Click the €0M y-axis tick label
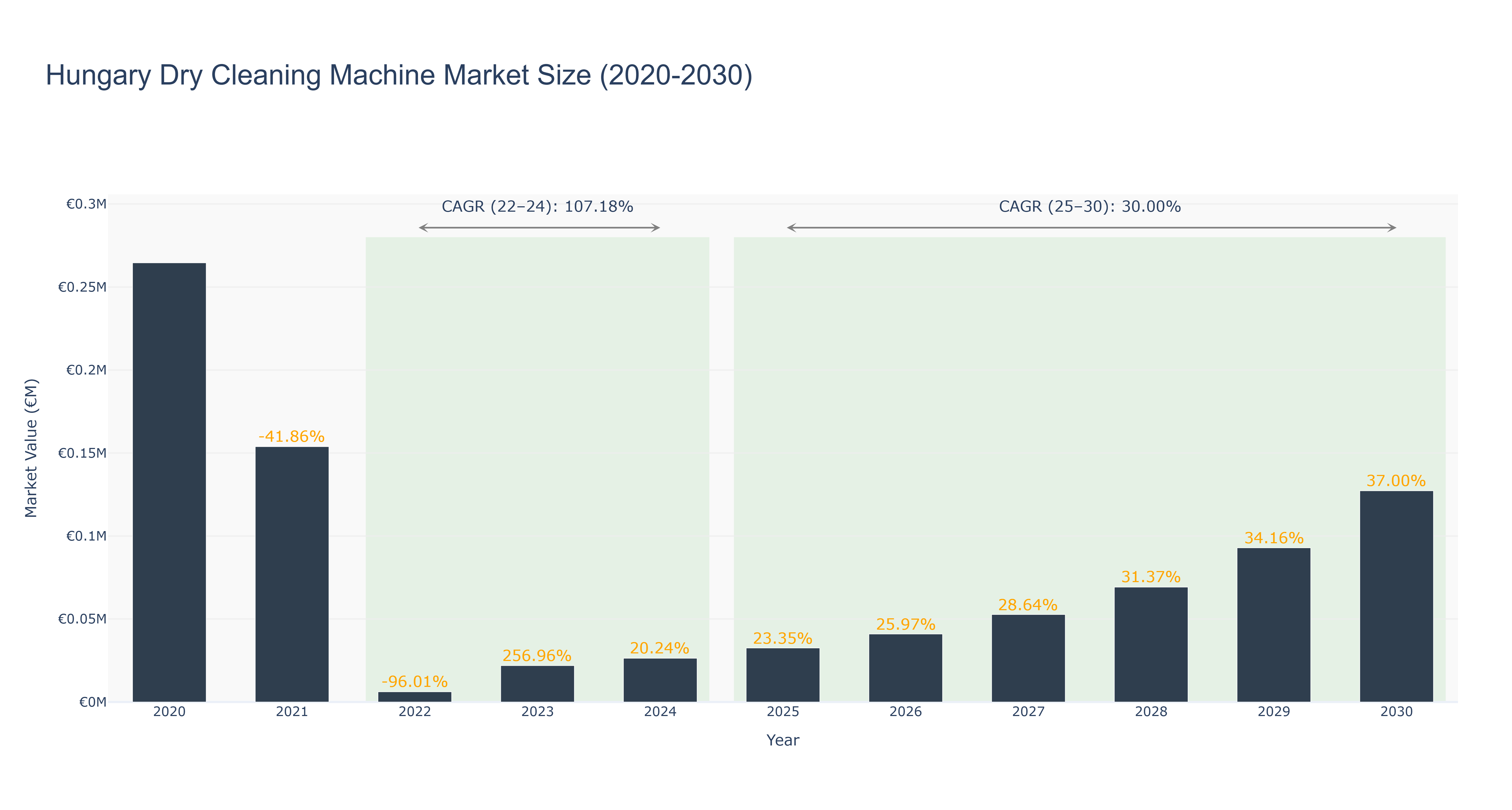 click(x=93, y=702)
